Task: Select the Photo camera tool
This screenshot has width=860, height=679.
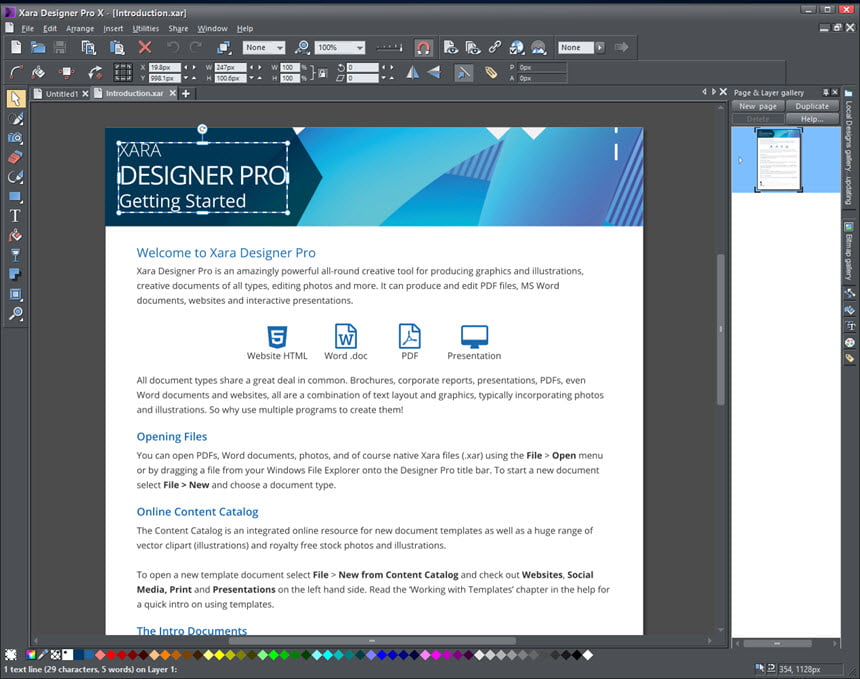Action: click(x=15, y=138)
